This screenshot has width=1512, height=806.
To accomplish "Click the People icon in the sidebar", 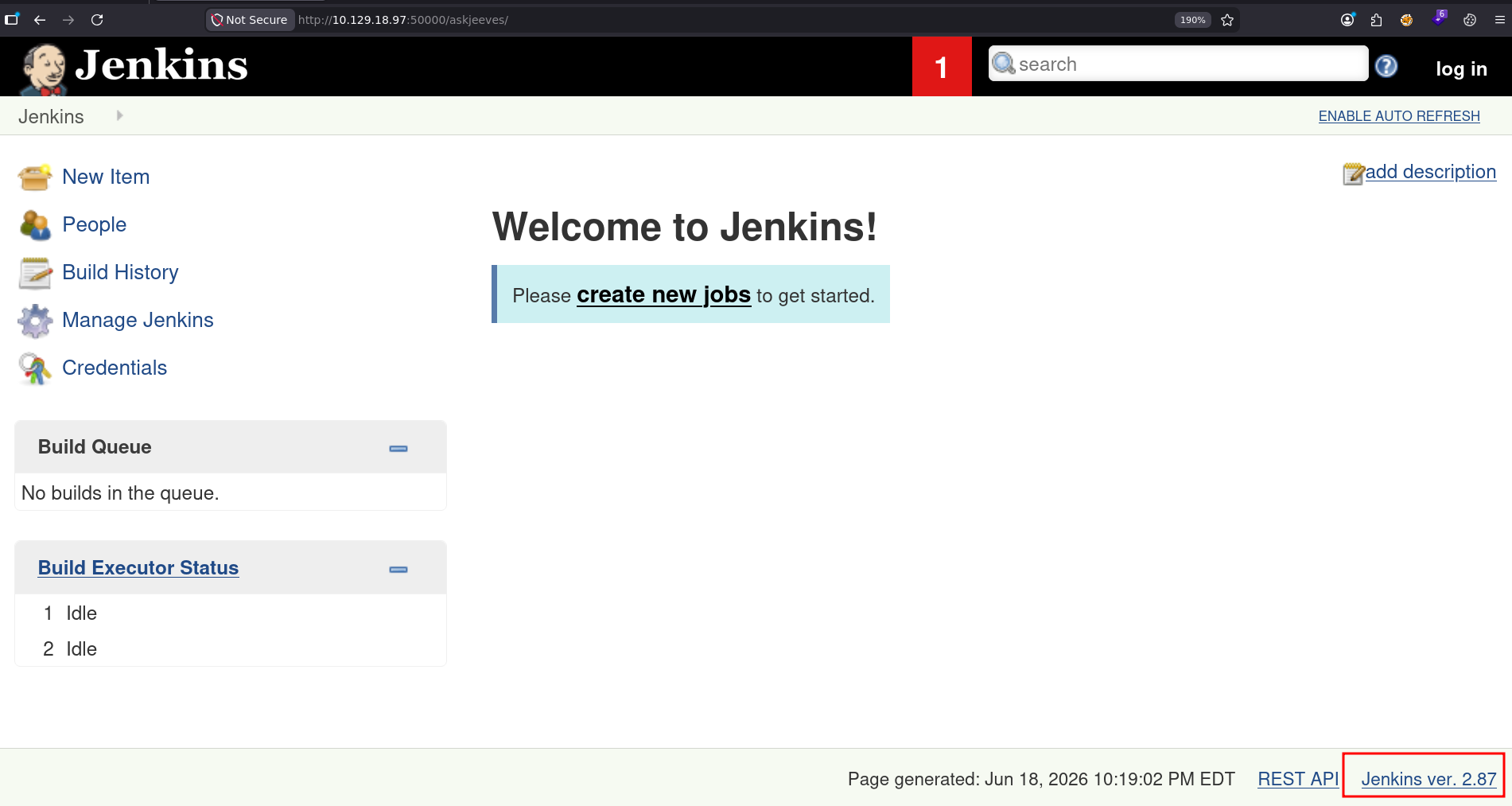I will coord(35,225).
